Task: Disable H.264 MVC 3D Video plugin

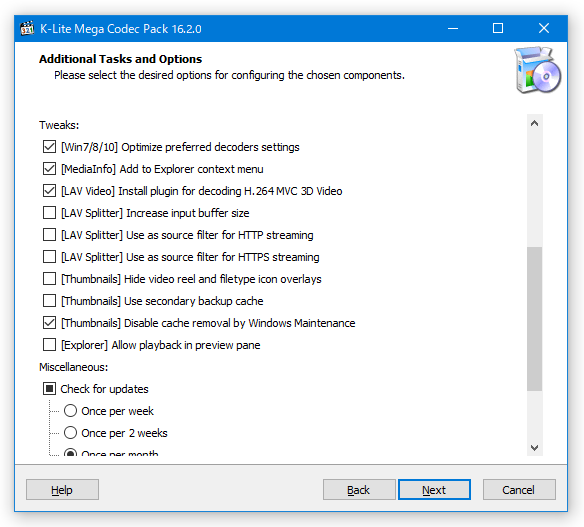Action: click(x=49, y=191)
